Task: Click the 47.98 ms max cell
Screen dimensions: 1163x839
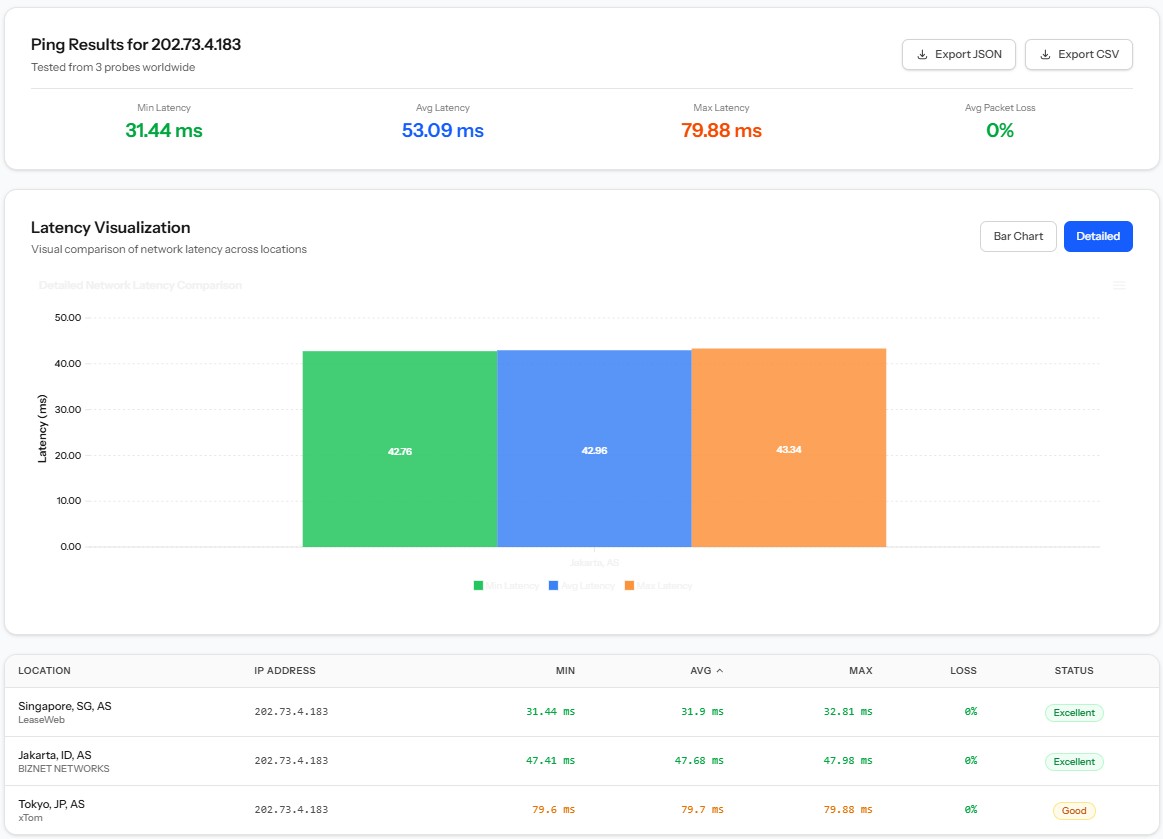Action: (848, 761)
